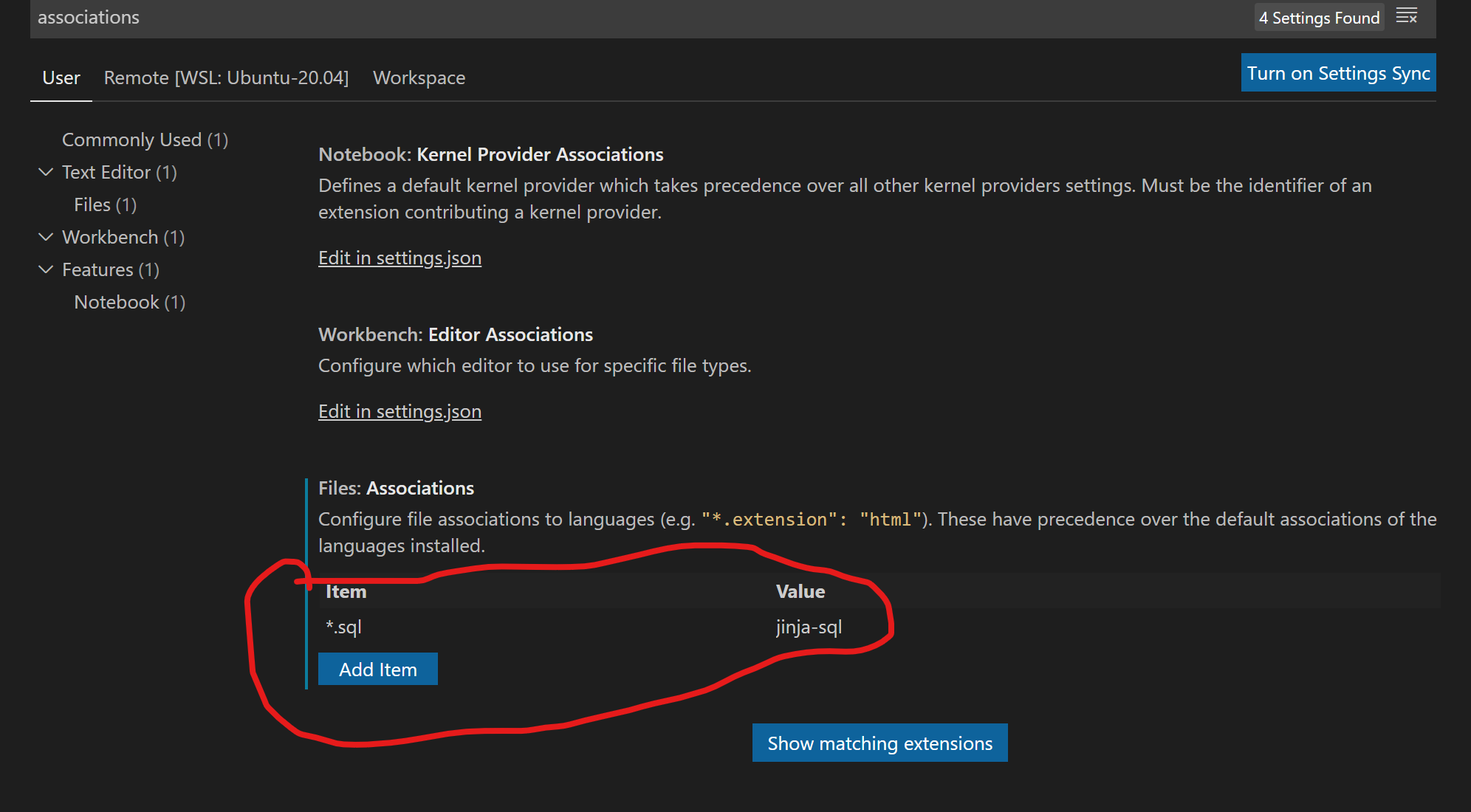Click the clear settings search filter icon
The image size is (1471, 812).
1407,16
